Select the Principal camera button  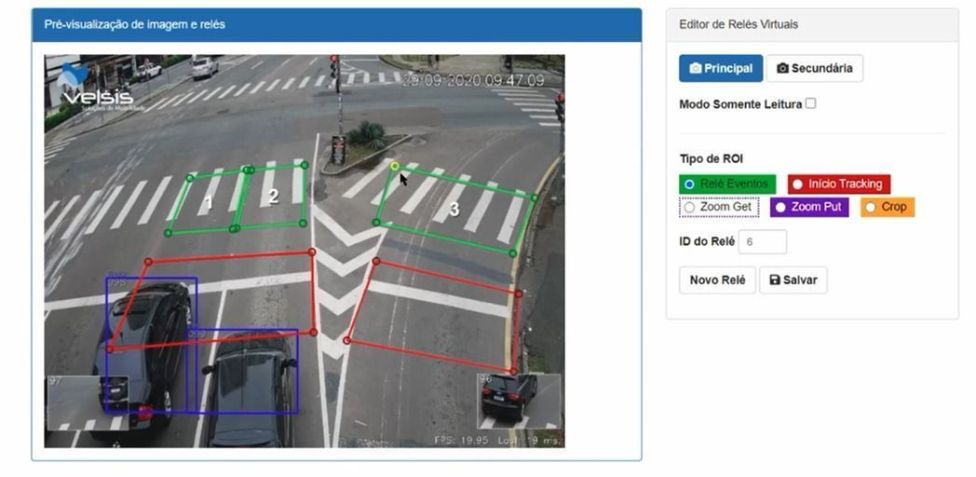pos(720,68)
